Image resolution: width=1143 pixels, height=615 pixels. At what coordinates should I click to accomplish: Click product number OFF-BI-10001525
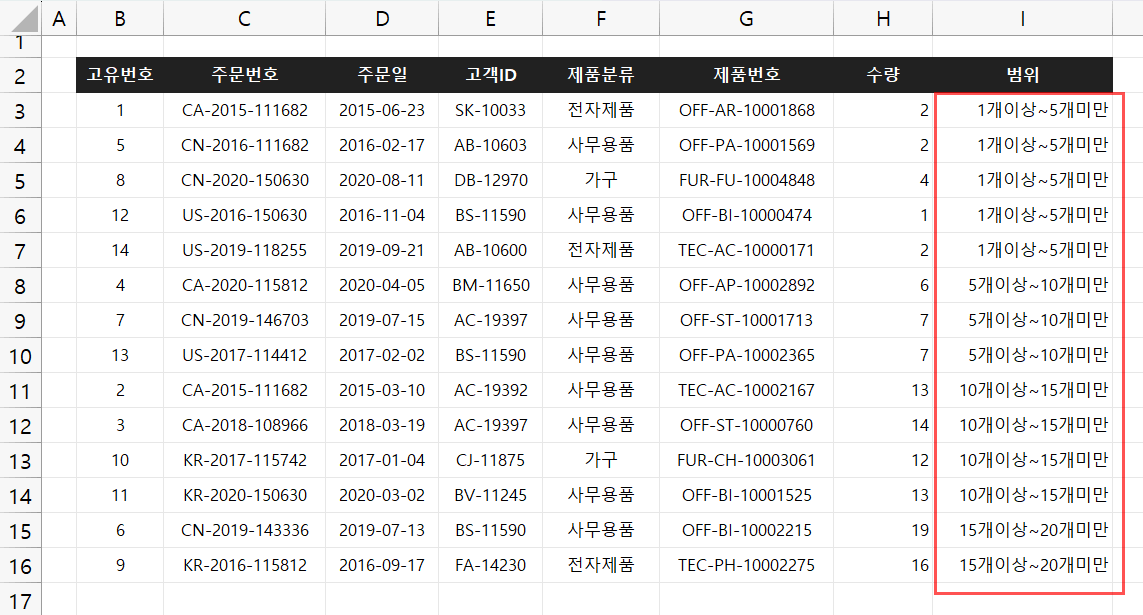coord(746,495)
